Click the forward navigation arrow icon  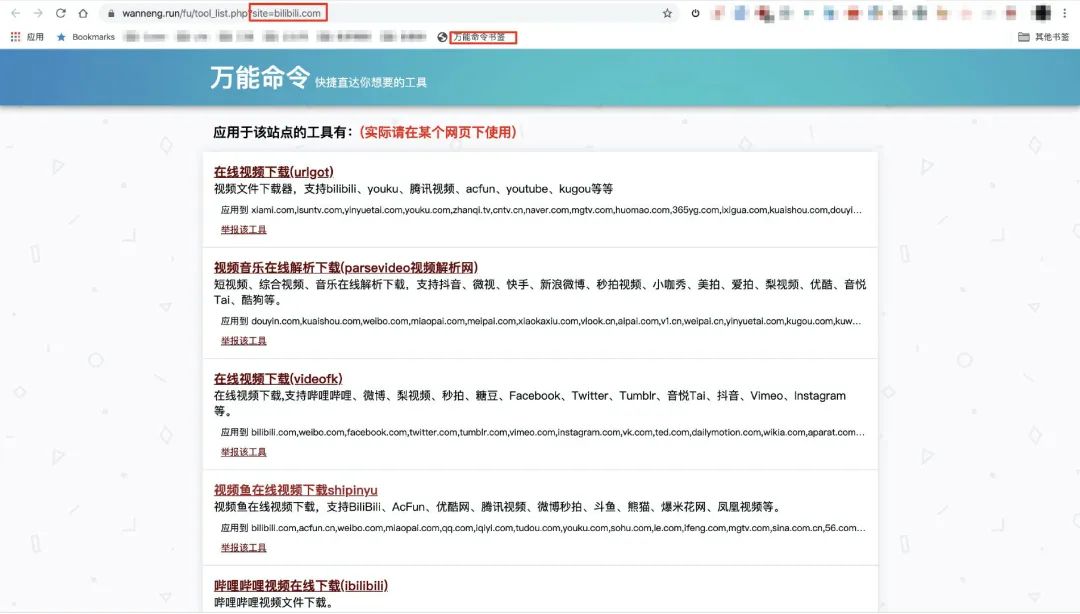coord(38,14)
